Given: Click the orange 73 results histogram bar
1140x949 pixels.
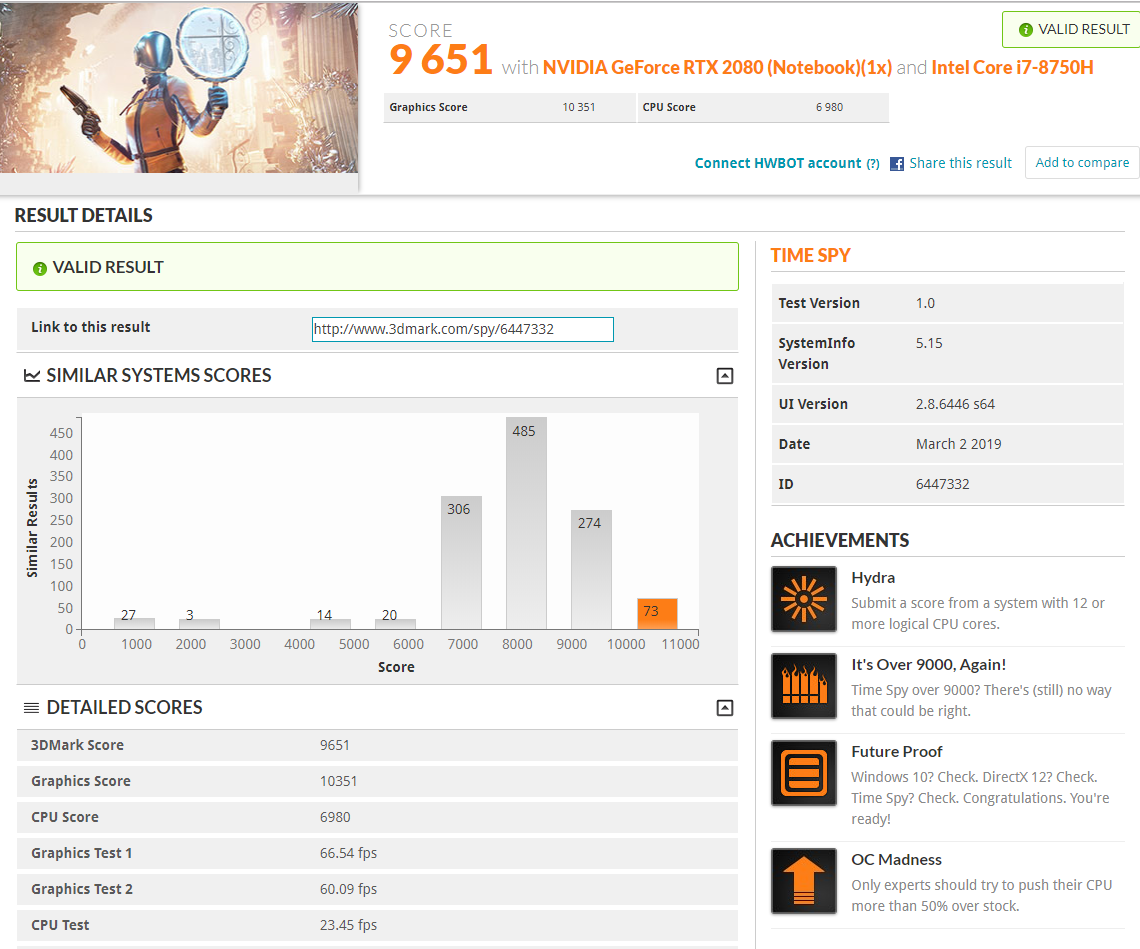Looking at the screenshot, I should pyautogui.click(x=657, y=614).
